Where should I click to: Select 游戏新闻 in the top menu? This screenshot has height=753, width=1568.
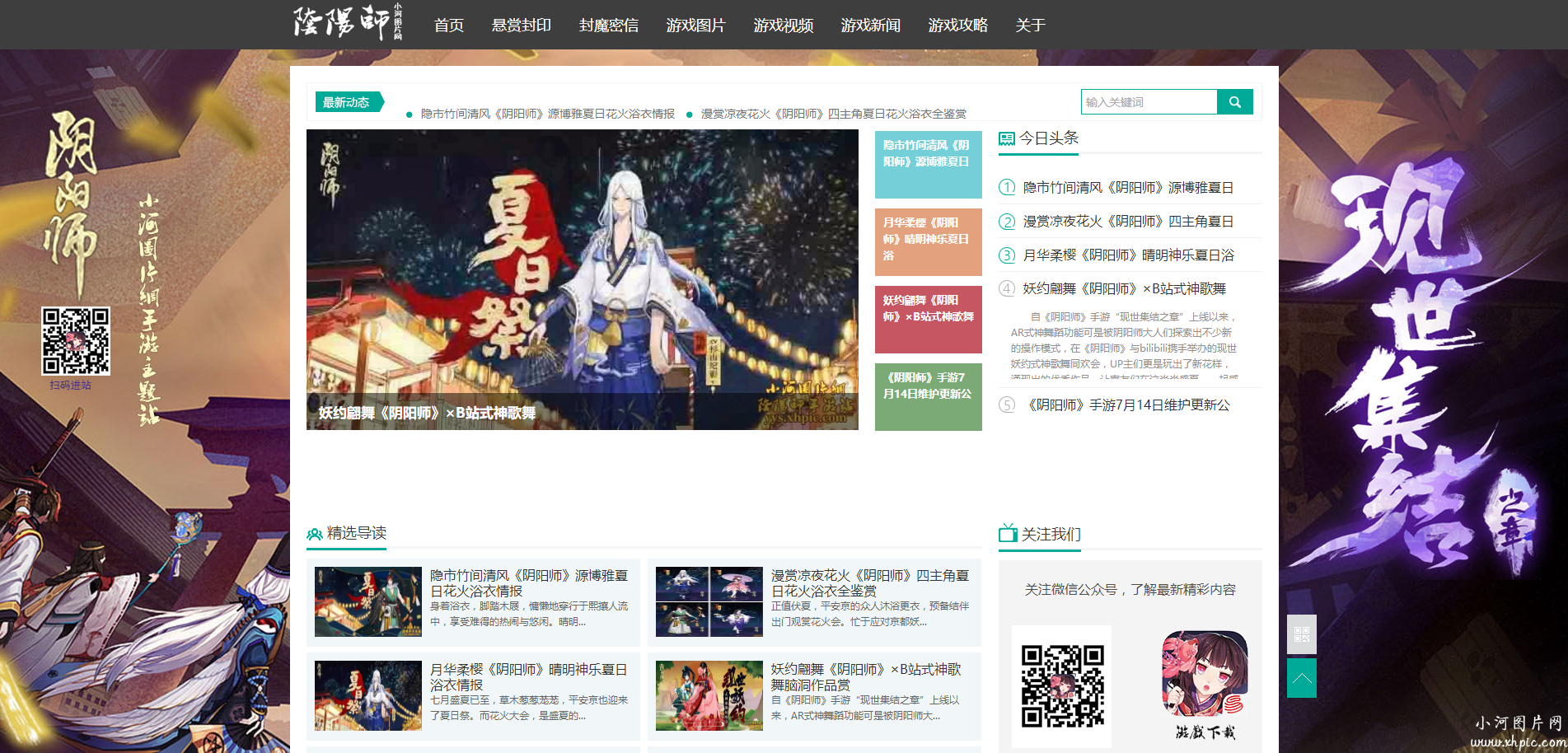click(871, 26)
